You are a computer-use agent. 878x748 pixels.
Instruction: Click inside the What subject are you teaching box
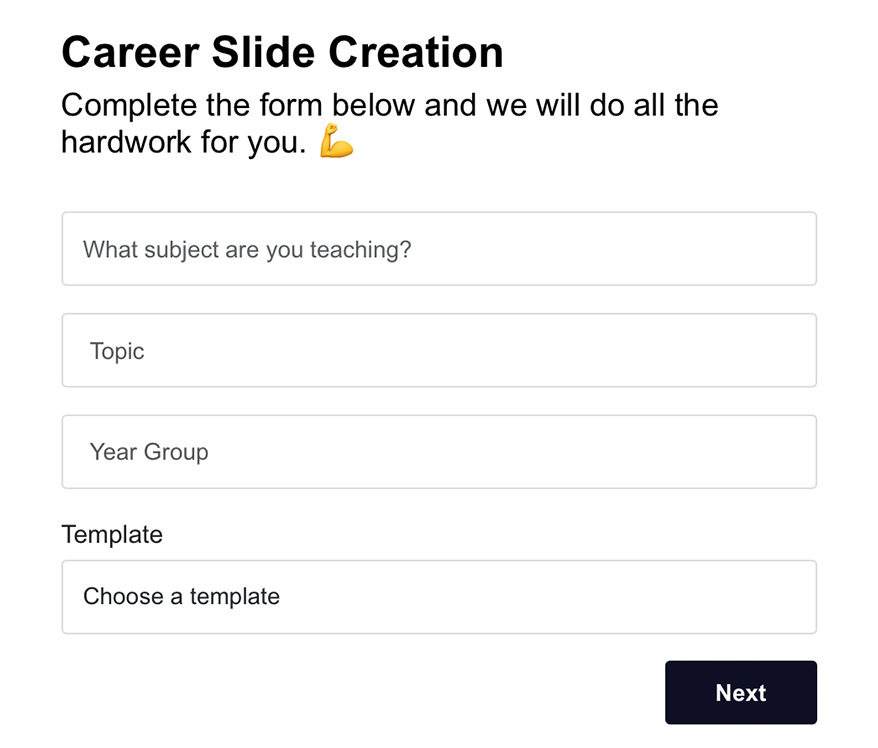(x=439, y=249)
